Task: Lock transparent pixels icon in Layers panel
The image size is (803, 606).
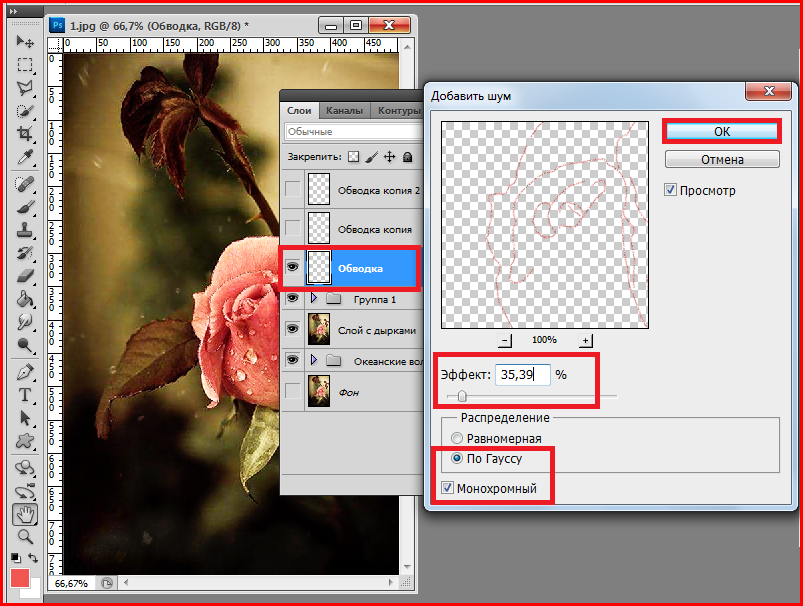Action: coord(353,157)
